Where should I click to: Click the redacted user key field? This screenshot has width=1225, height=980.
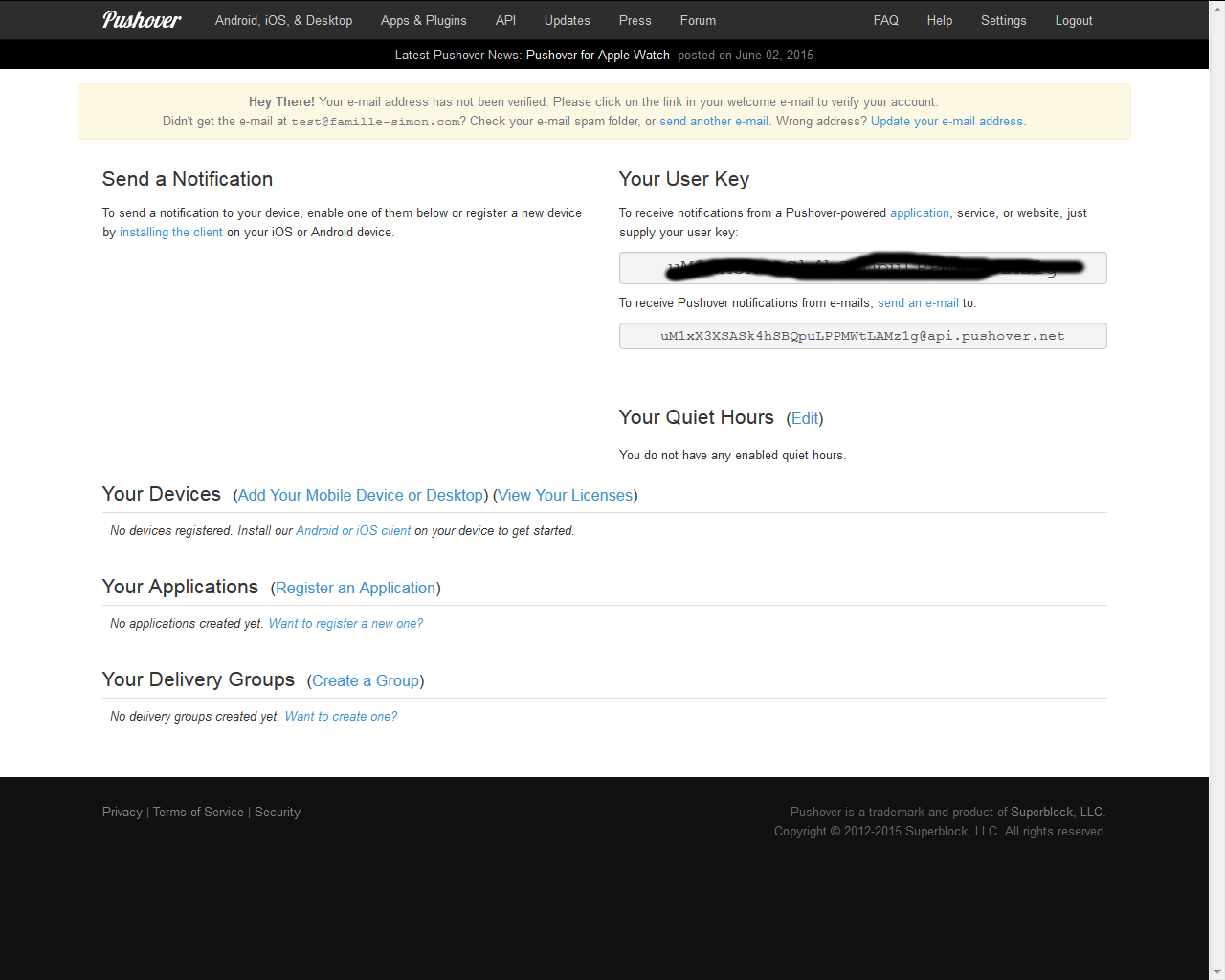click(x=862, y=268)
